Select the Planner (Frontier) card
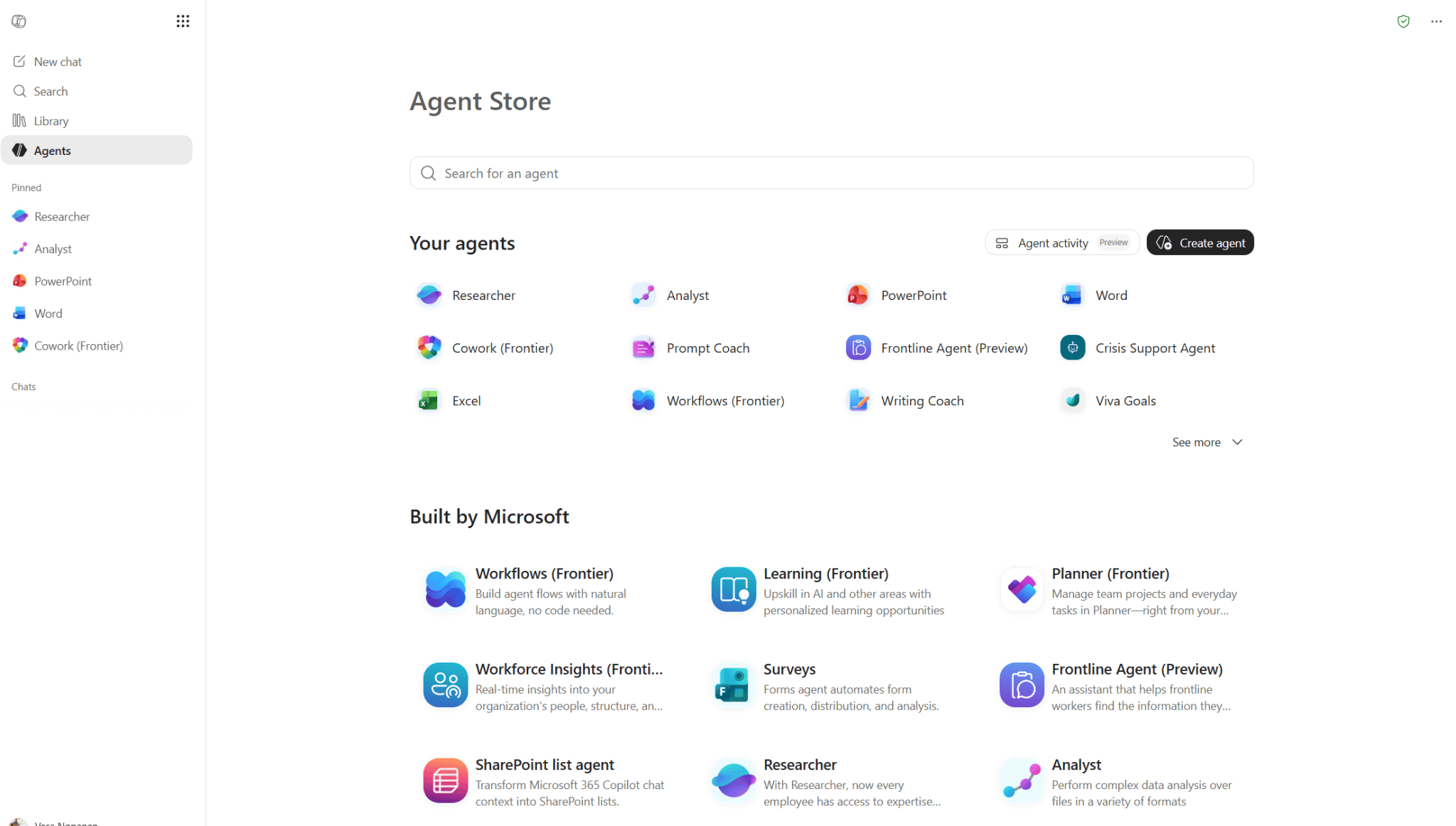Screen dimensions: 1456x826 tap(1120, 591)
